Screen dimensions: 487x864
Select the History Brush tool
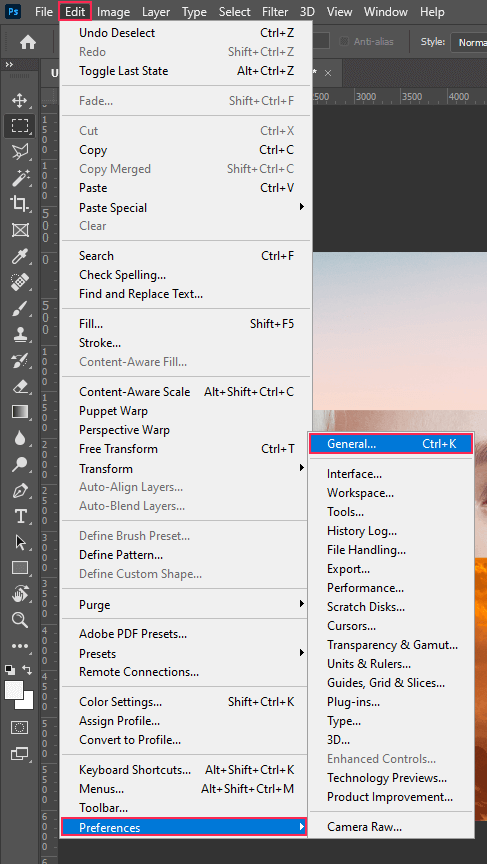coord(20,361)
